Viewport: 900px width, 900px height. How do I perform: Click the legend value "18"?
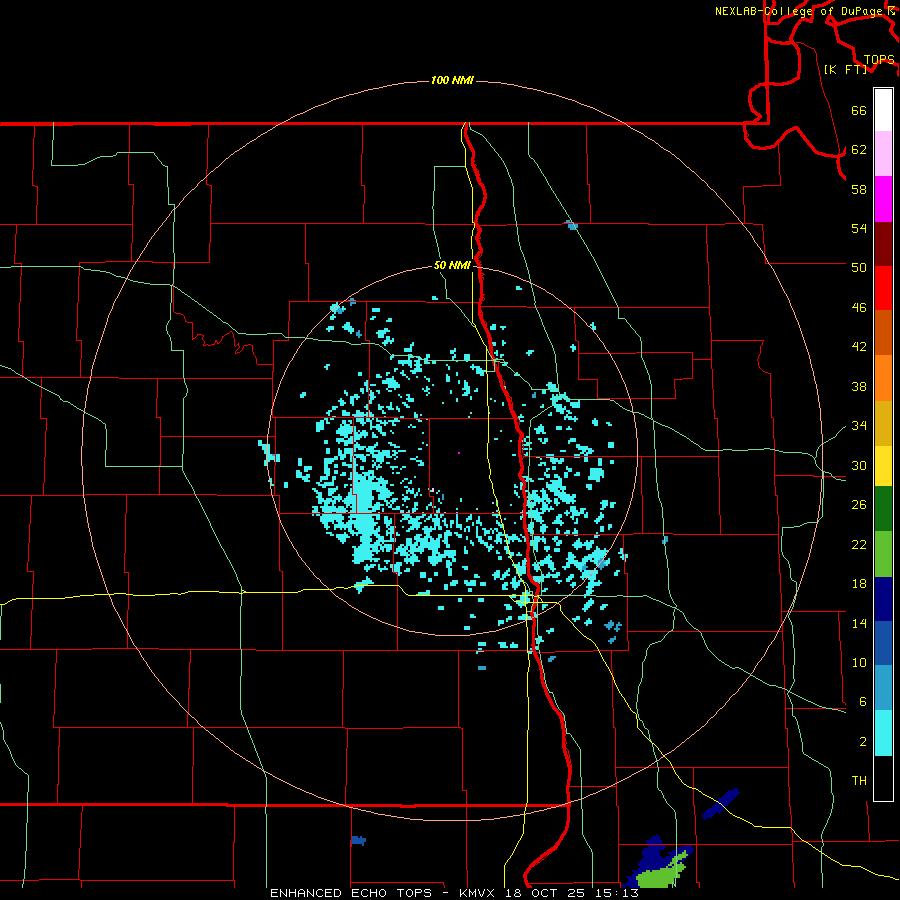[x=859, y=584]
